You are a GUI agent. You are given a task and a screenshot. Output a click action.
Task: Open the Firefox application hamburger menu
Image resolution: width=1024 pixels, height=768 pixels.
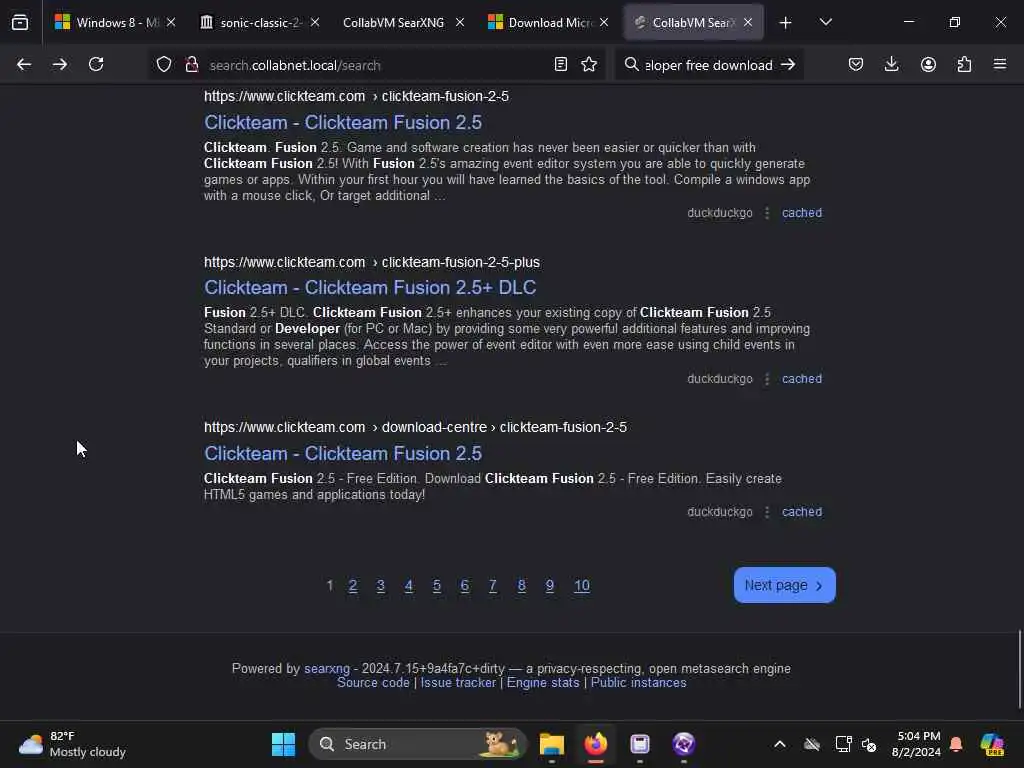tap(1000, 65)
